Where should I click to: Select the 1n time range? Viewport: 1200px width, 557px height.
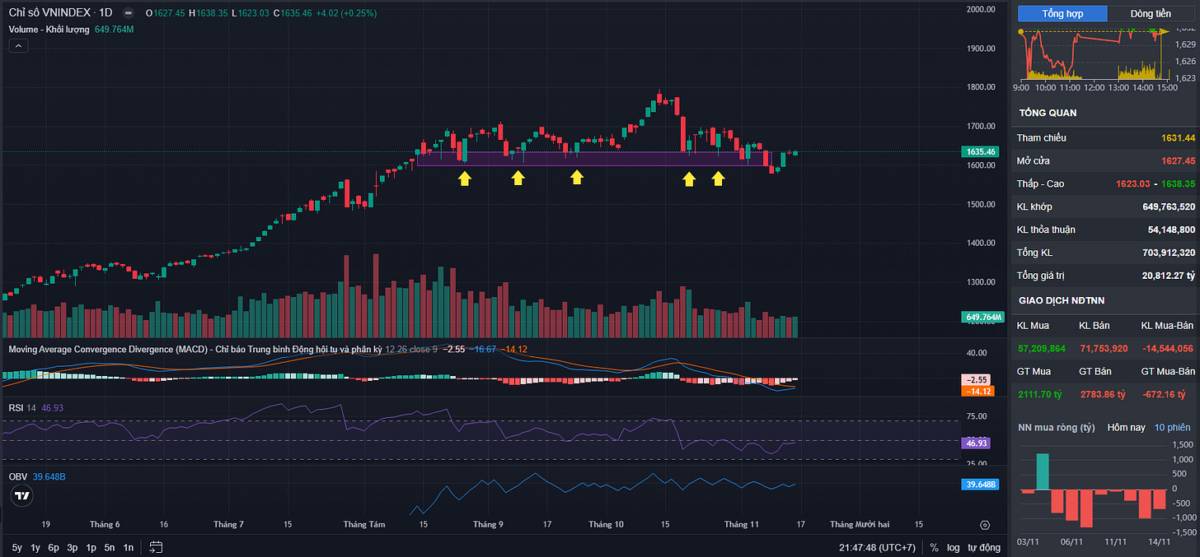[128, 547]
